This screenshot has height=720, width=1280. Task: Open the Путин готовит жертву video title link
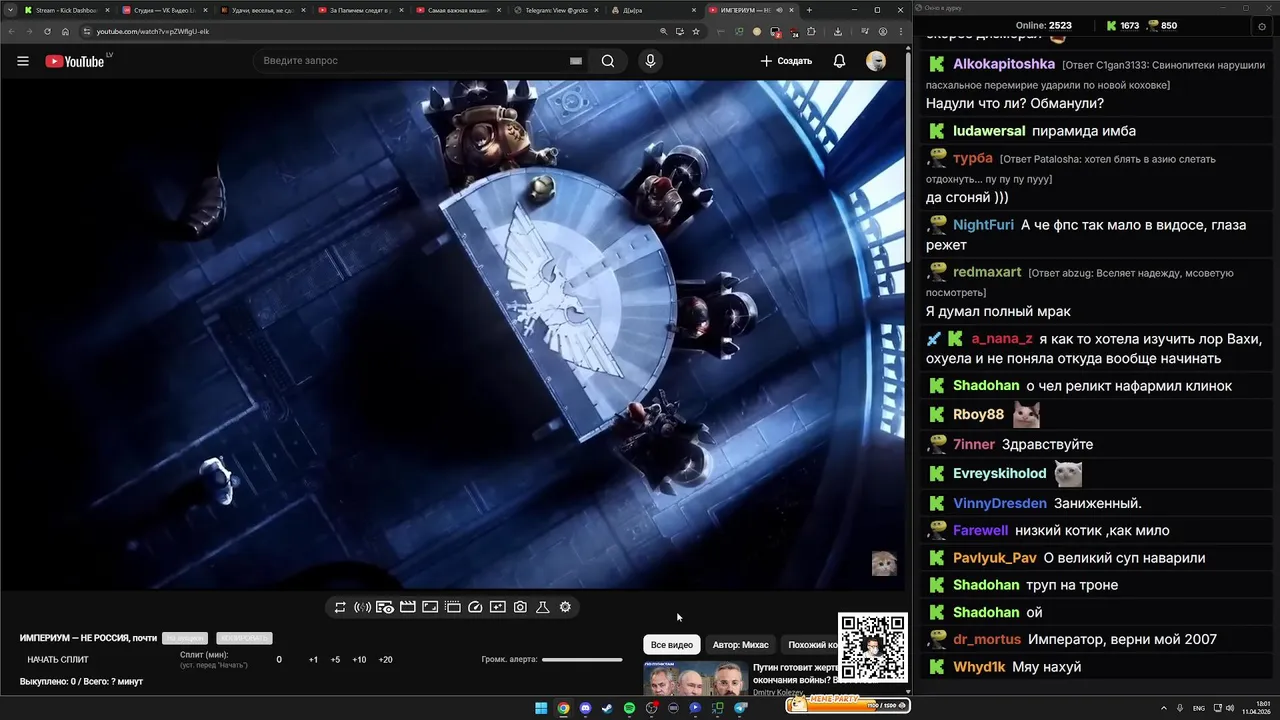796,673
